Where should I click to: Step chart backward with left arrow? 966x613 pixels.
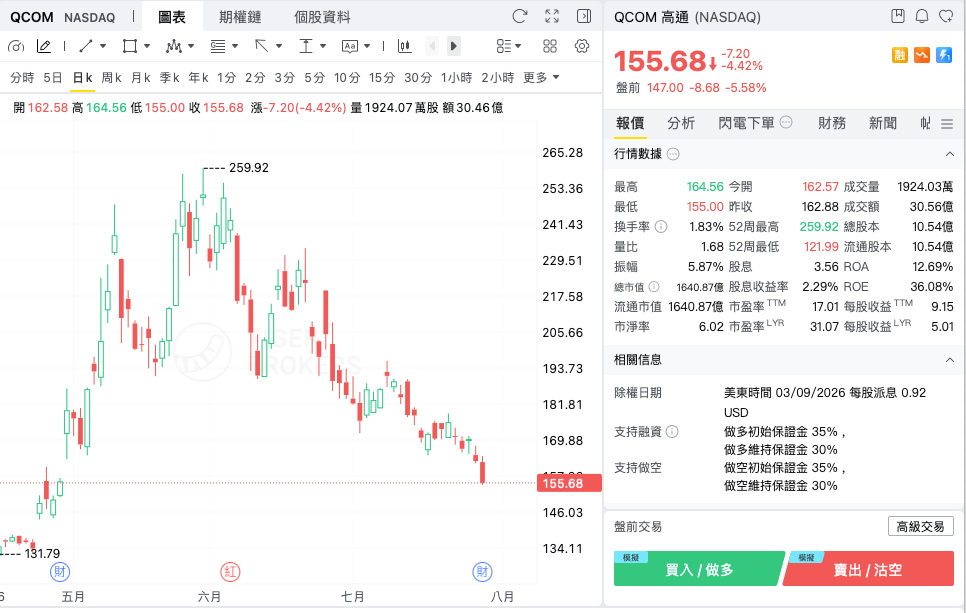coord(432,46)
